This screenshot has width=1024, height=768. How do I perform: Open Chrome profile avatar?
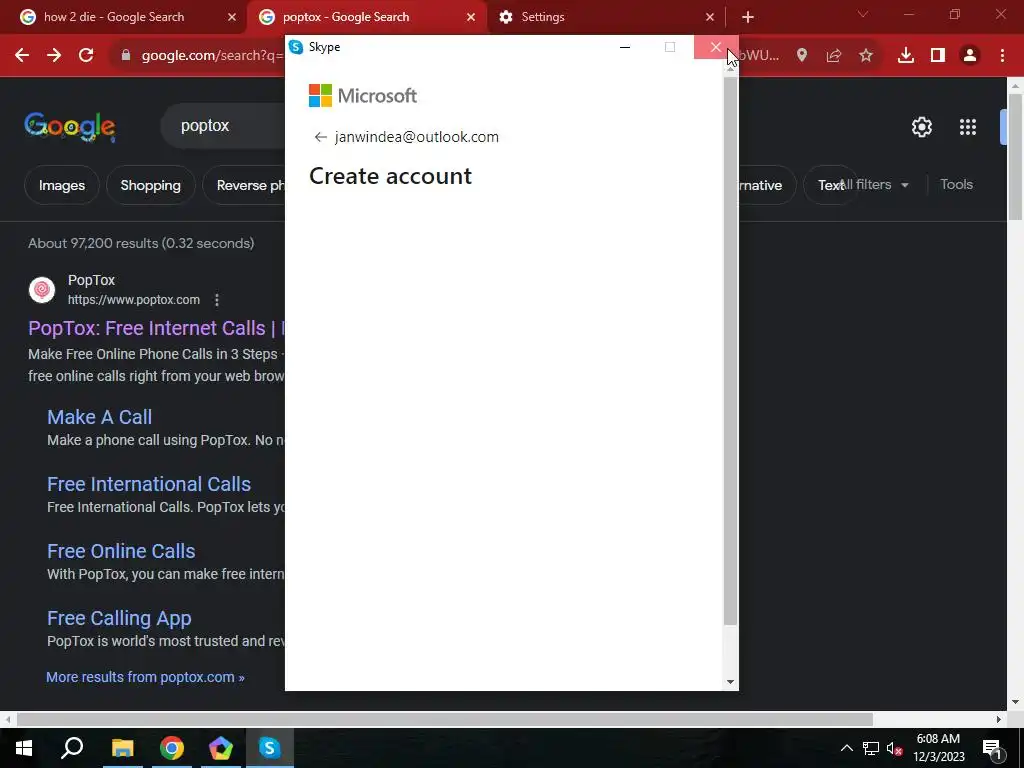(x=970, y=56)
